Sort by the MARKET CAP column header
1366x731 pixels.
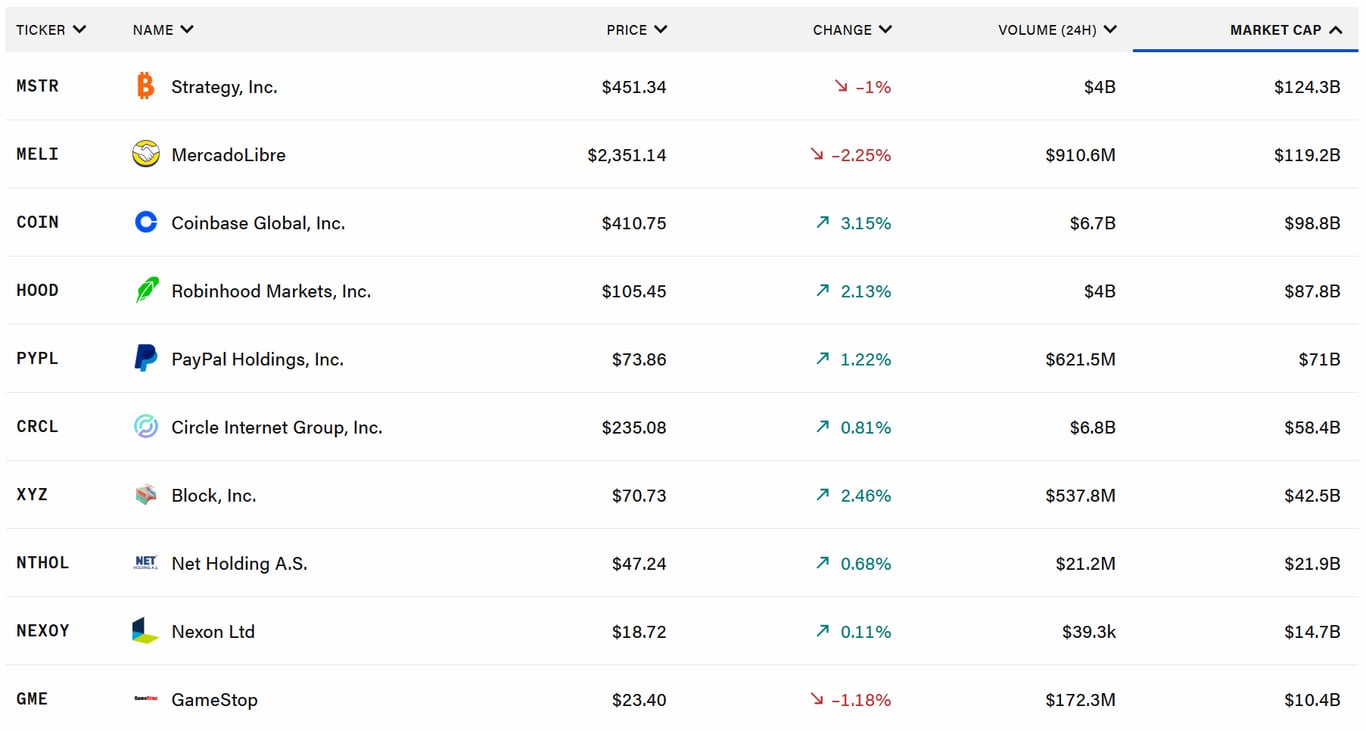coord(1286,30)
